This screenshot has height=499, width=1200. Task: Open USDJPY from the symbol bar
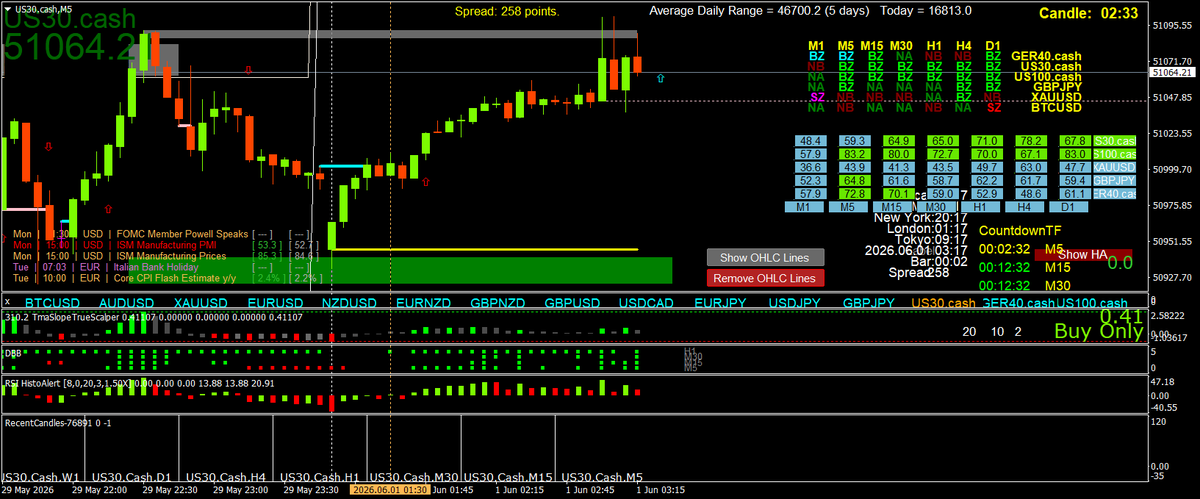pos(796,302)
